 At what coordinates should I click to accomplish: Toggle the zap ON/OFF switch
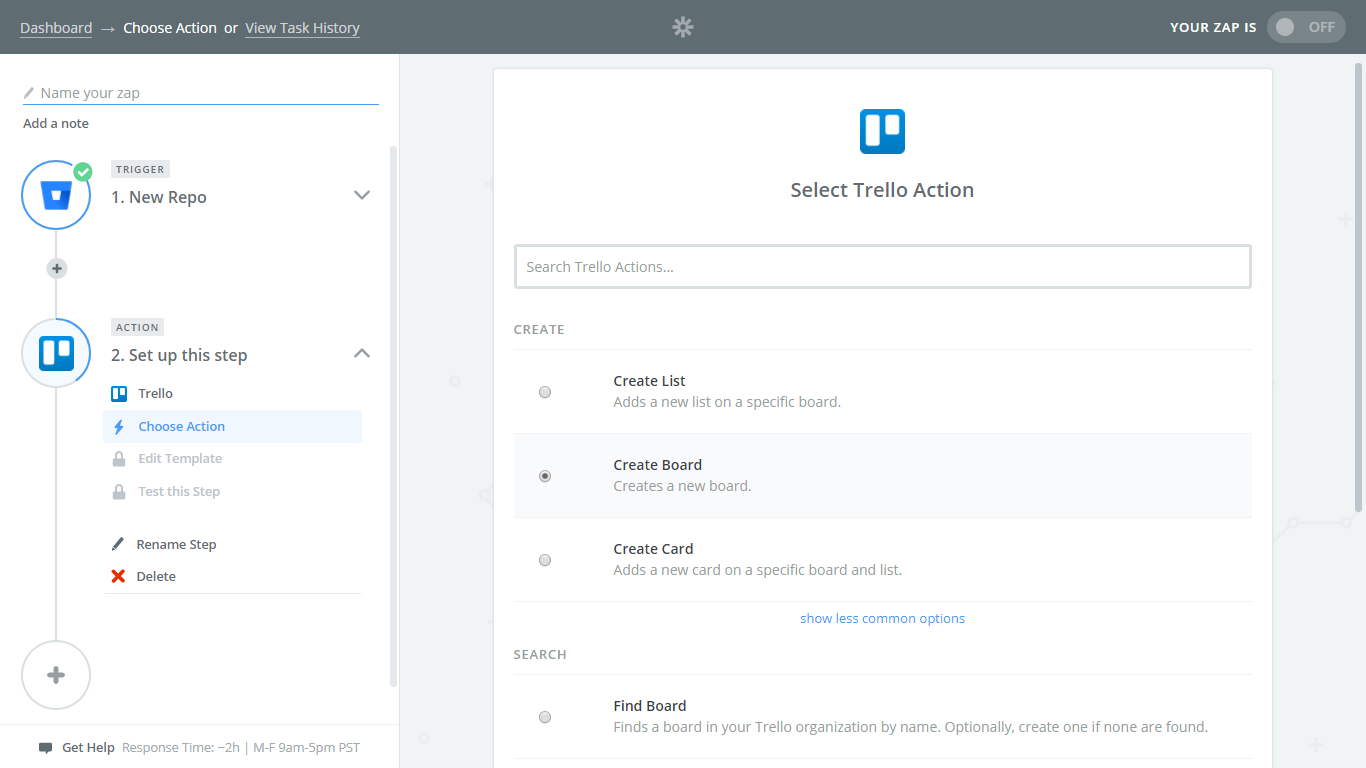coord(1306,27)
